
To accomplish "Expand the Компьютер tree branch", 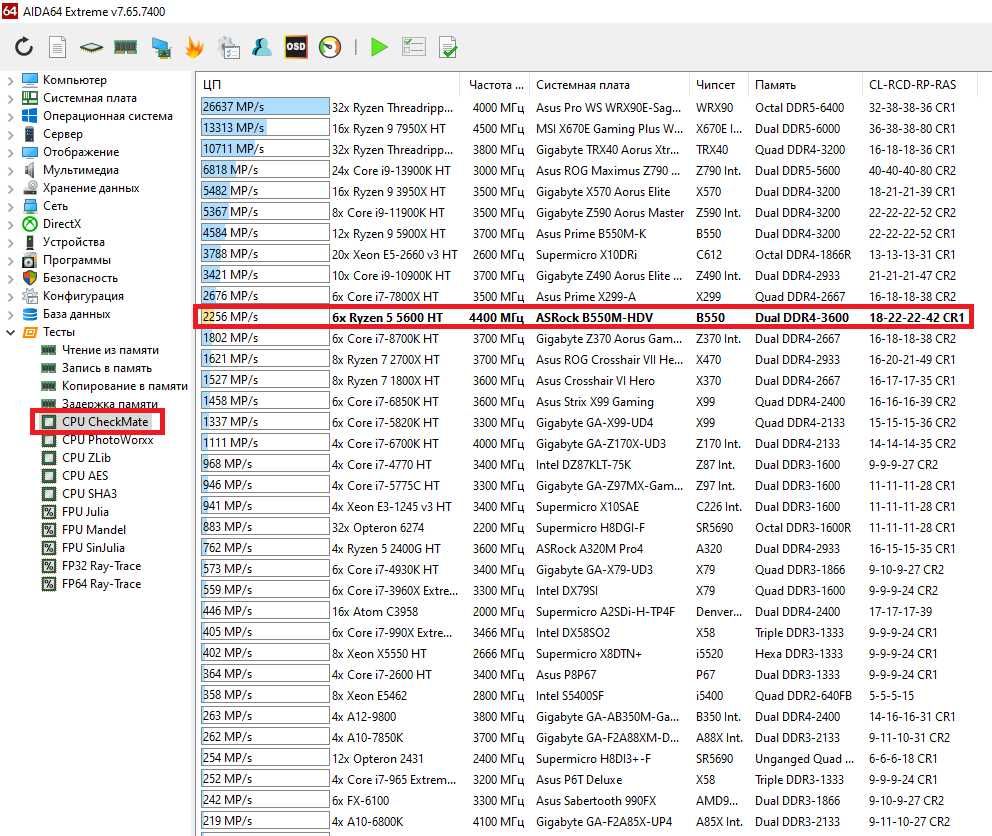I will 10,80.
